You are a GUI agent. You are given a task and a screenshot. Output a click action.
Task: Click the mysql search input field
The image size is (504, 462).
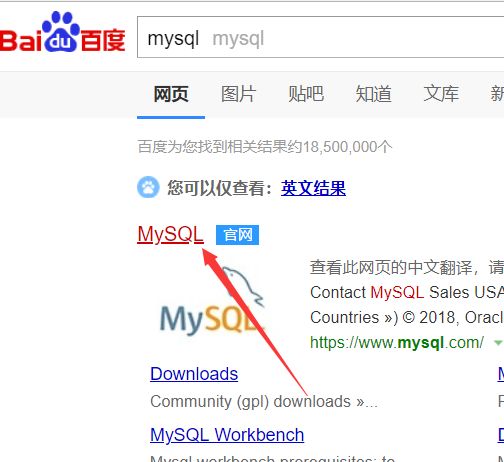(320, 37)
